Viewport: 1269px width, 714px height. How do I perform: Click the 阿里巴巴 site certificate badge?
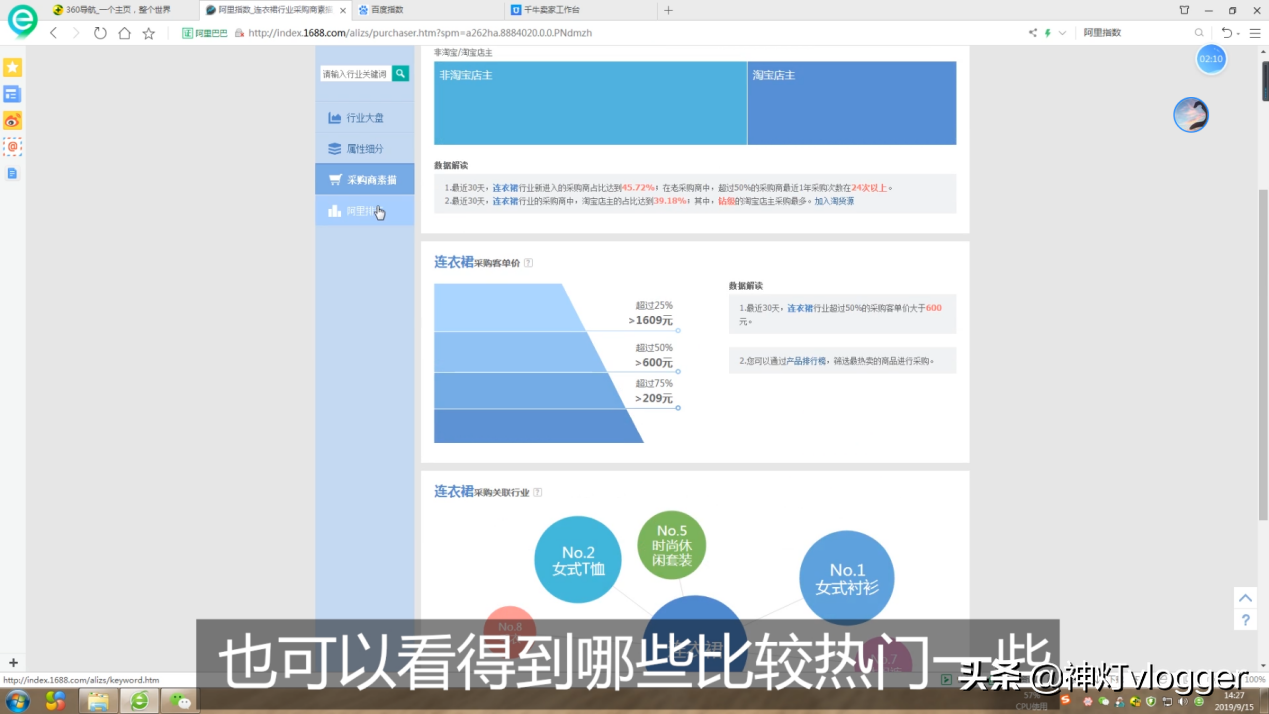click(205, 33)
